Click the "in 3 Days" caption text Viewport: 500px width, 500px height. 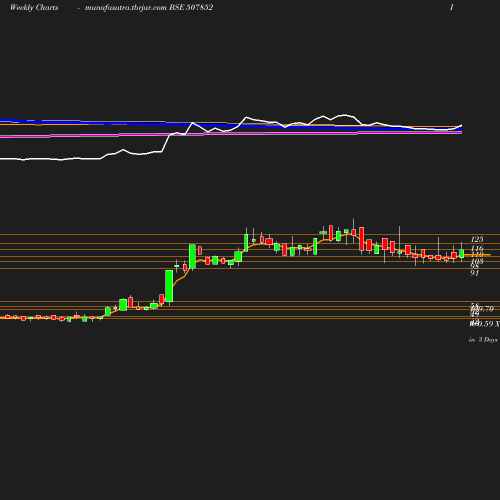click(x=483, y=340)
